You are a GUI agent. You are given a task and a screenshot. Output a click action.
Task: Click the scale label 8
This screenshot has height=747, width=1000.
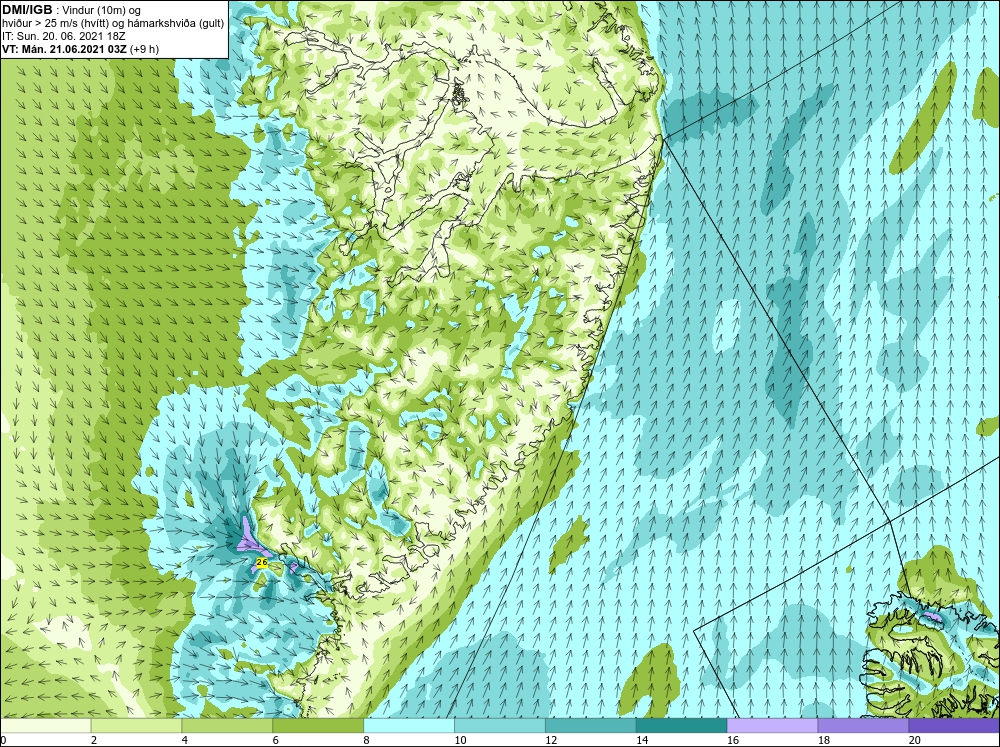point(367,740)
